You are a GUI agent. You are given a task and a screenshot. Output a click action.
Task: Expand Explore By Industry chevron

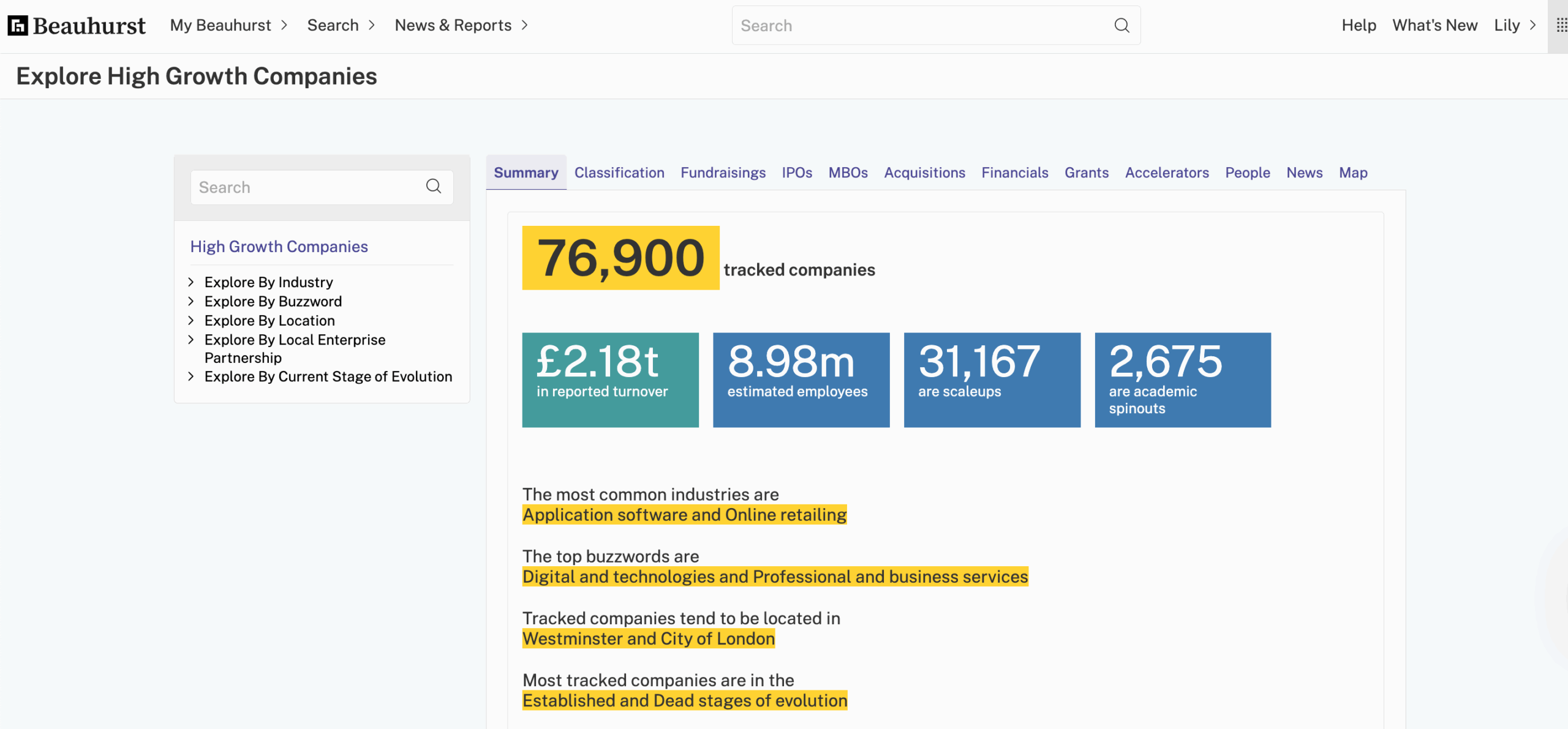point(191,282)
